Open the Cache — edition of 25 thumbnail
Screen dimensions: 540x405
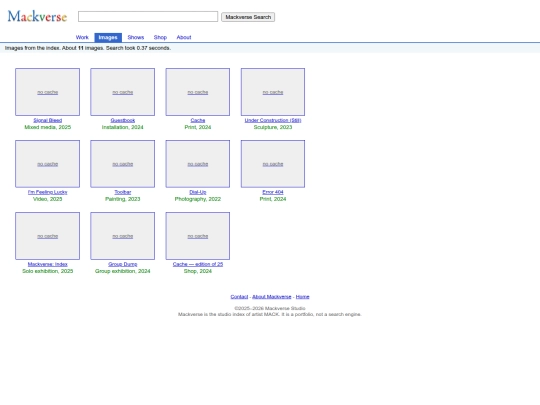tap(198, 236)
